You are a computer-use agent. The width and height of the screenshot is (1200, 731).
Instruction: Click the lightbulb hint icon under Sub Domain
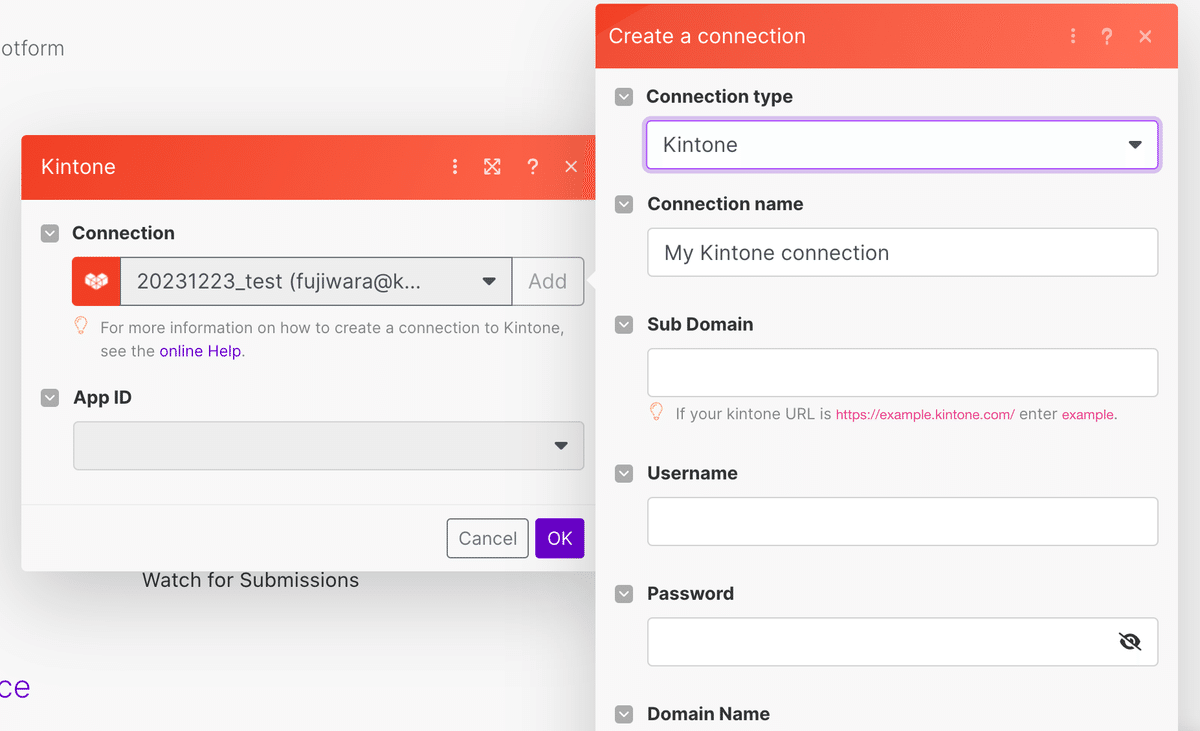coord(657,411)
